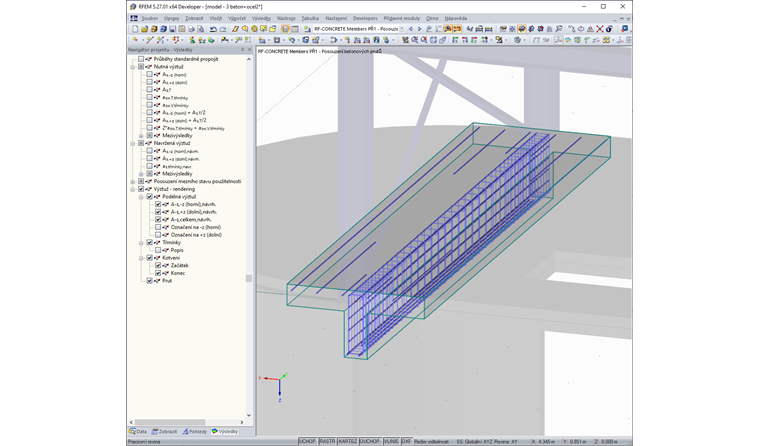Uncheck the Třmínky checkbox
This screenshot has width=760, height=446.
click(x=150, y=242)
